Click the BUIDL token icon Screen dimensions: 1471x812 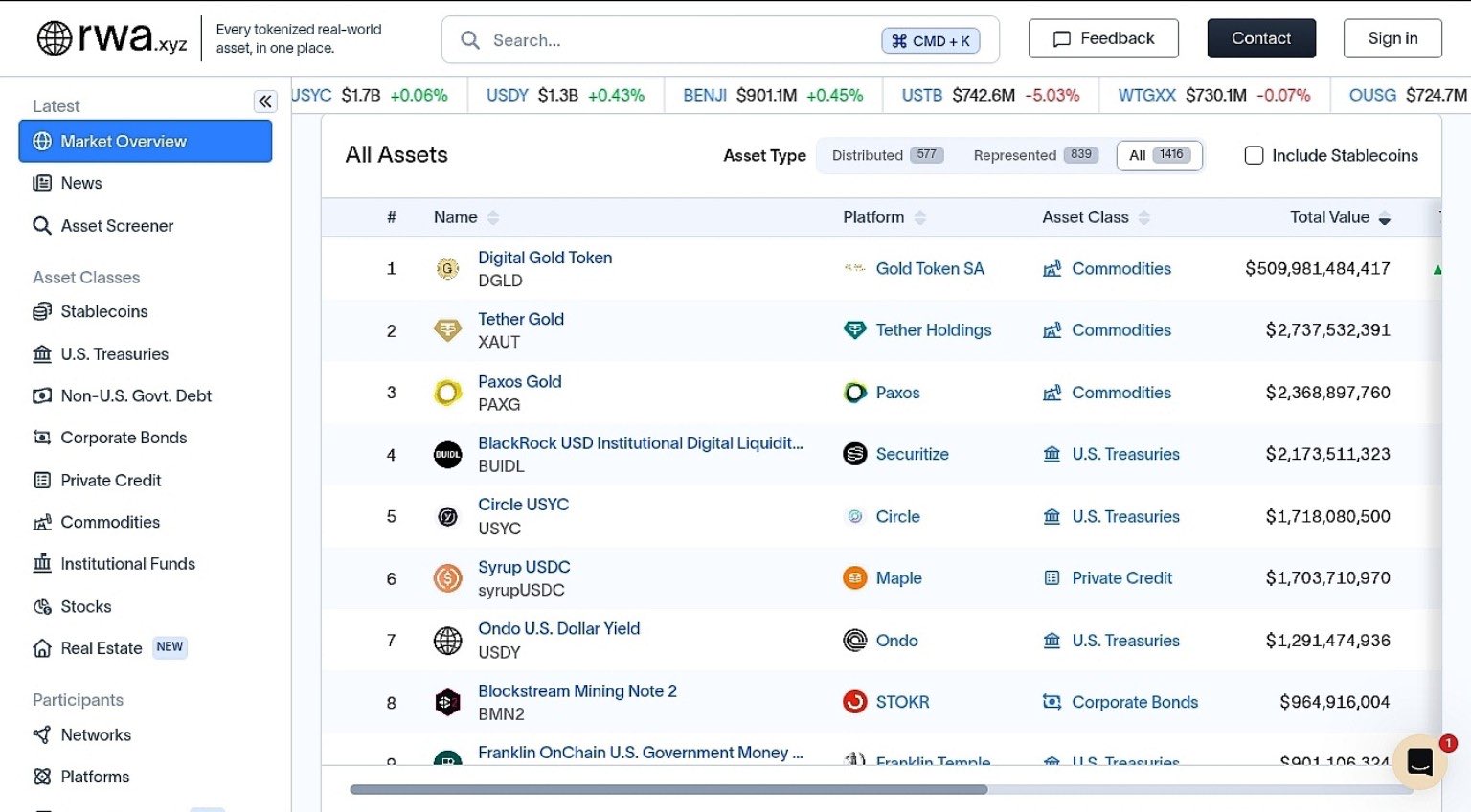[447, 455]
